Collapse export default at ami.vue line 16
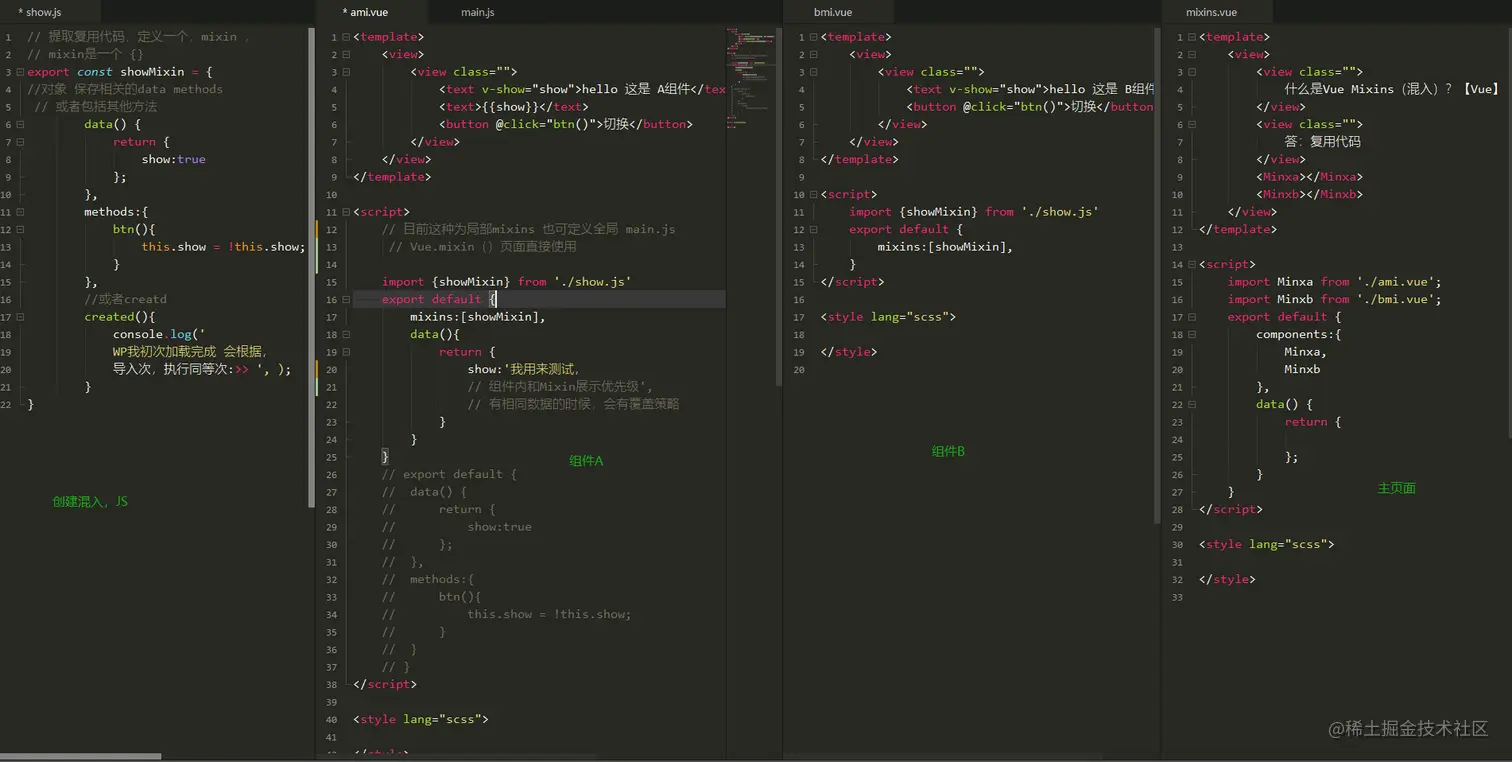 [346, 299]
